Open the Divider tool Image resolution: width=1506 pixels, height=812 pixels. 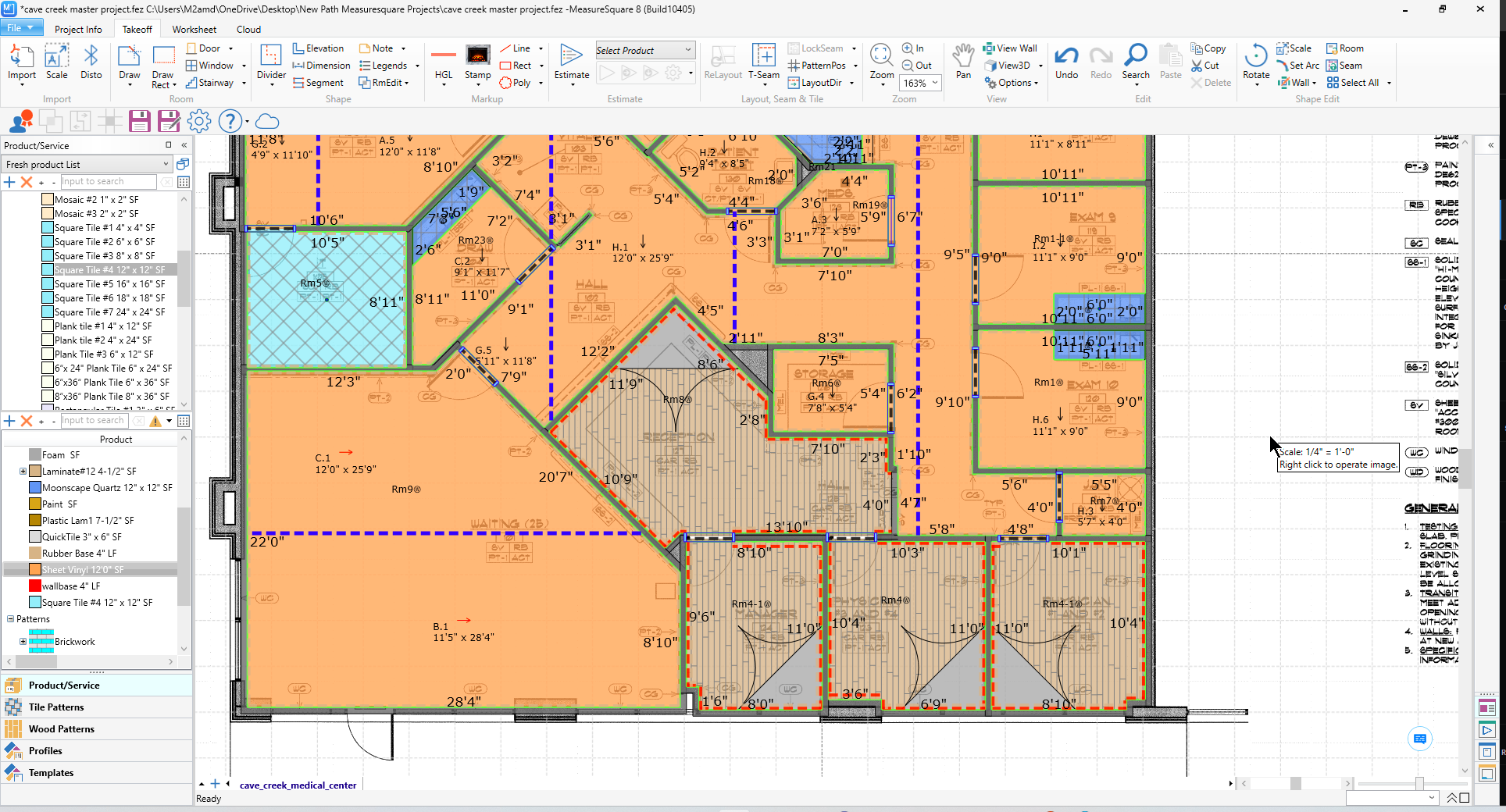(x=271, y=62)
